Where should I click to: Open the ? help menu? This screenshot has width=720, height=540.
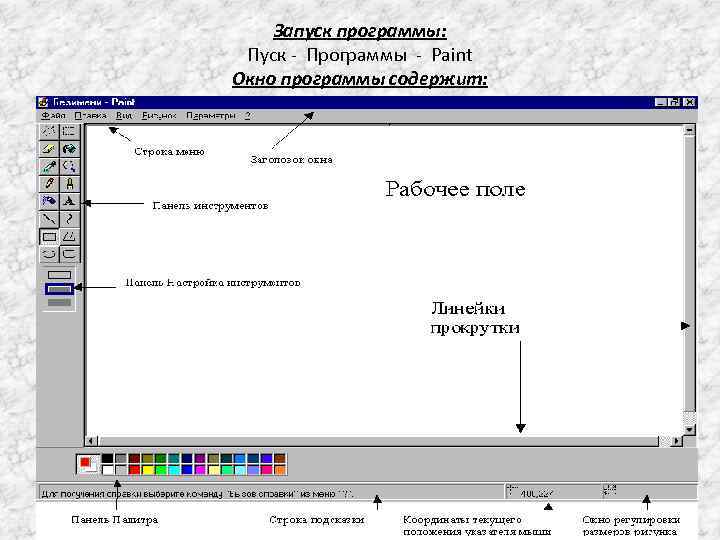click(248, 116)
